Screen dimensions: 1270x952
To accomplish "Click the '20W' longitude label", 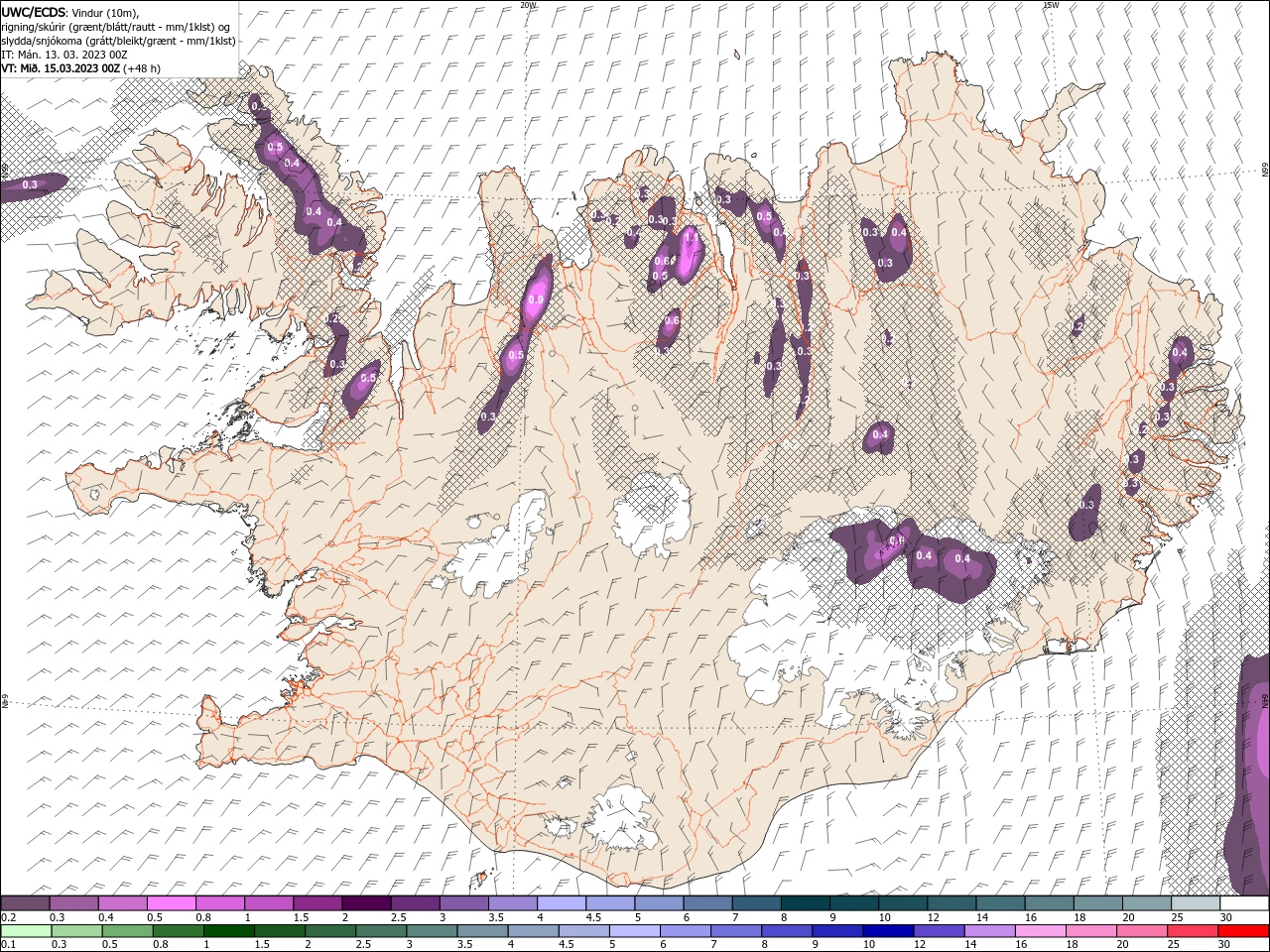I will coord(528,4).
